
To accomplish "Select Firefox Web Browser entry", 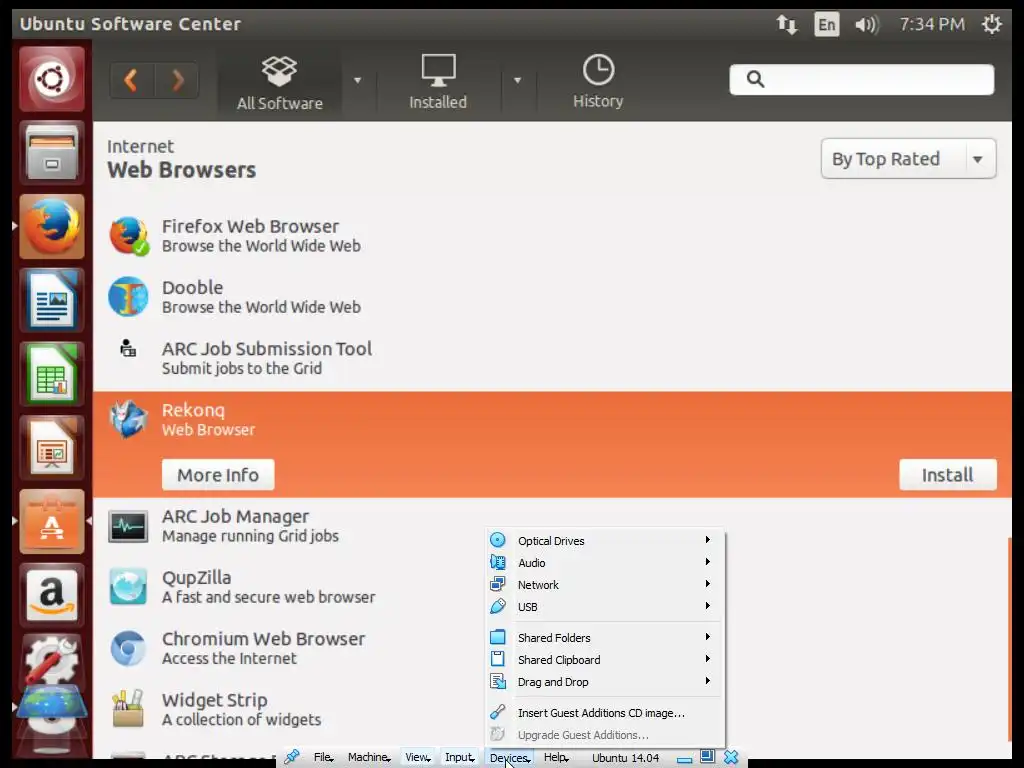I will tap(552, 236).
